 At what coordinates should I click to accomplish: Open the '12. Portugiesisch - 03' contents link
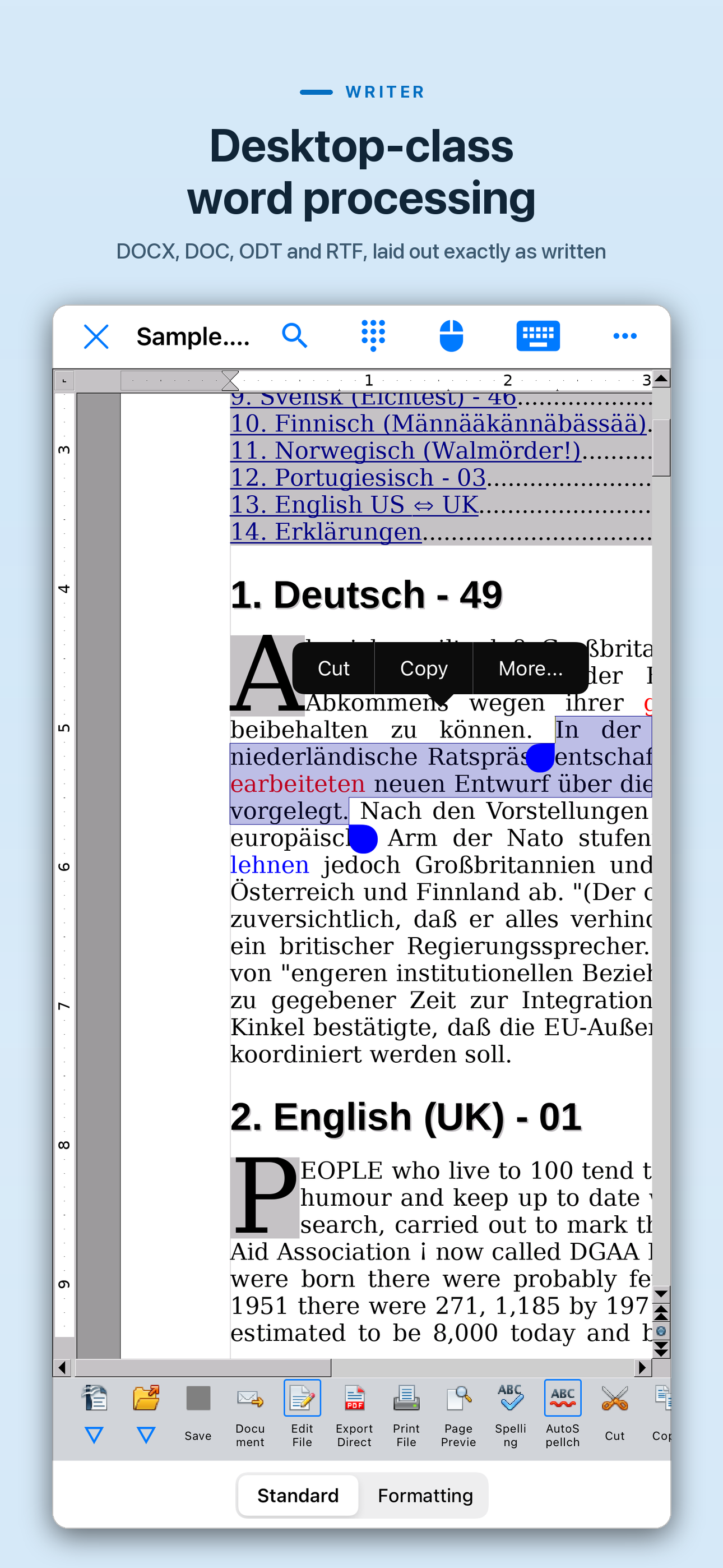(358, 478)
